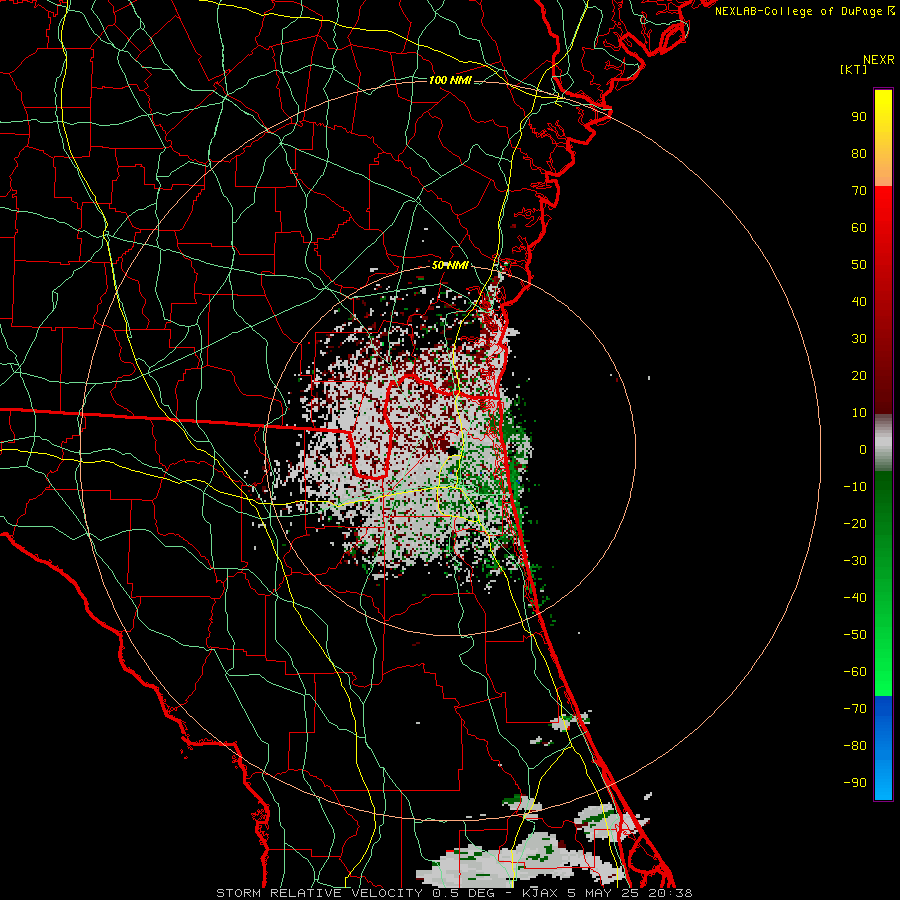Click the positive 30 knot scale label
This screenshot has width=900, height=900.
pos(859,339)
